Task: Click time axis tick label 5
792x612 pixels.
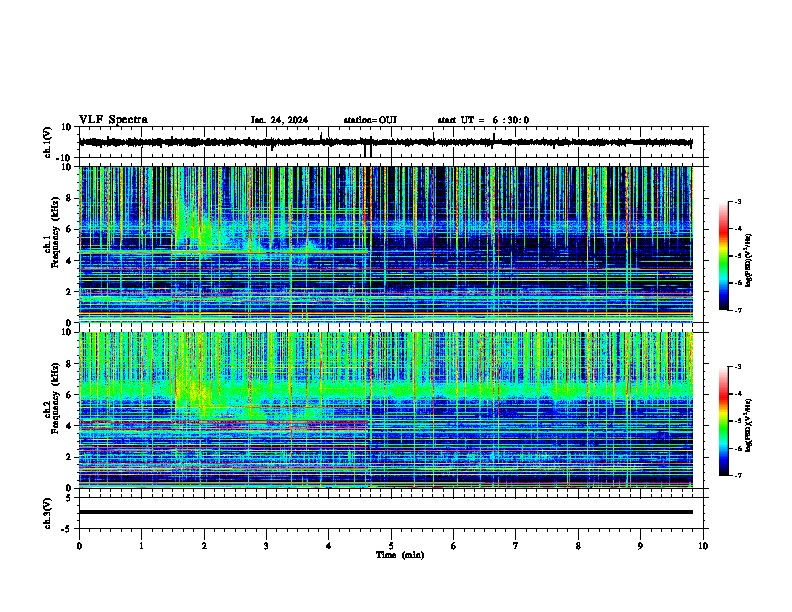Action: click(391, 546)
